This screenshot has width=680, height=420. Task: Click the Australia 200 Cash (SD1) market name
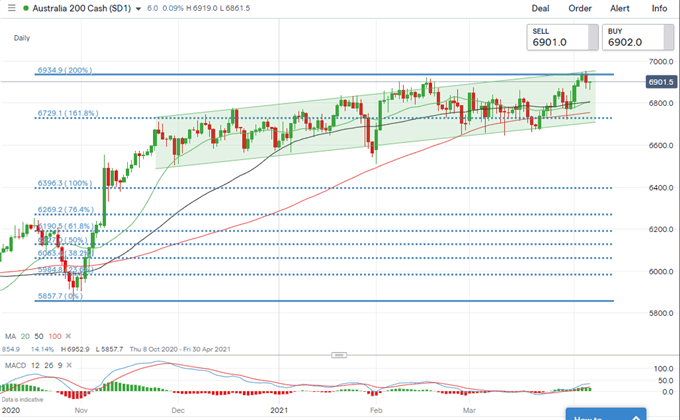[x=82, y=8]
